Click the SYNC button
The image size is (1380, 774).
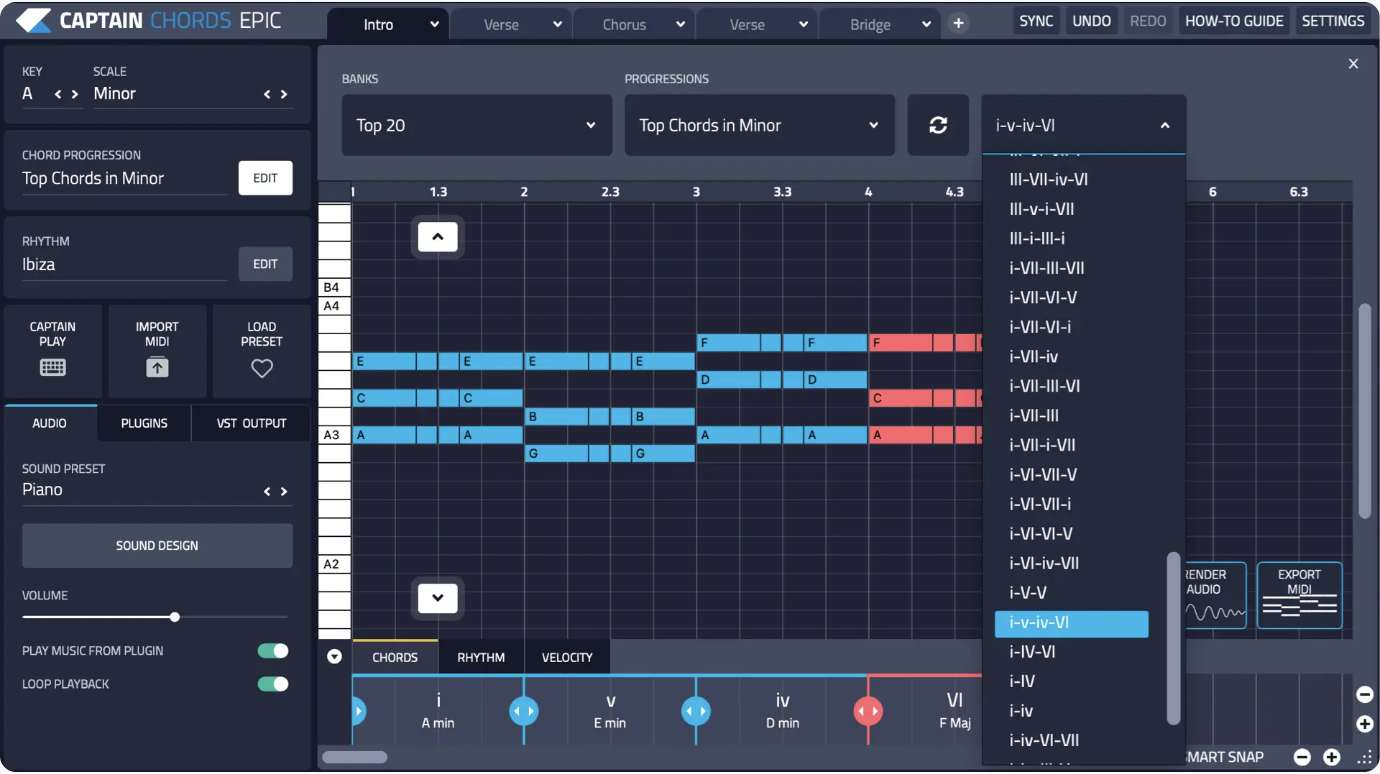tap(1036, 21)
